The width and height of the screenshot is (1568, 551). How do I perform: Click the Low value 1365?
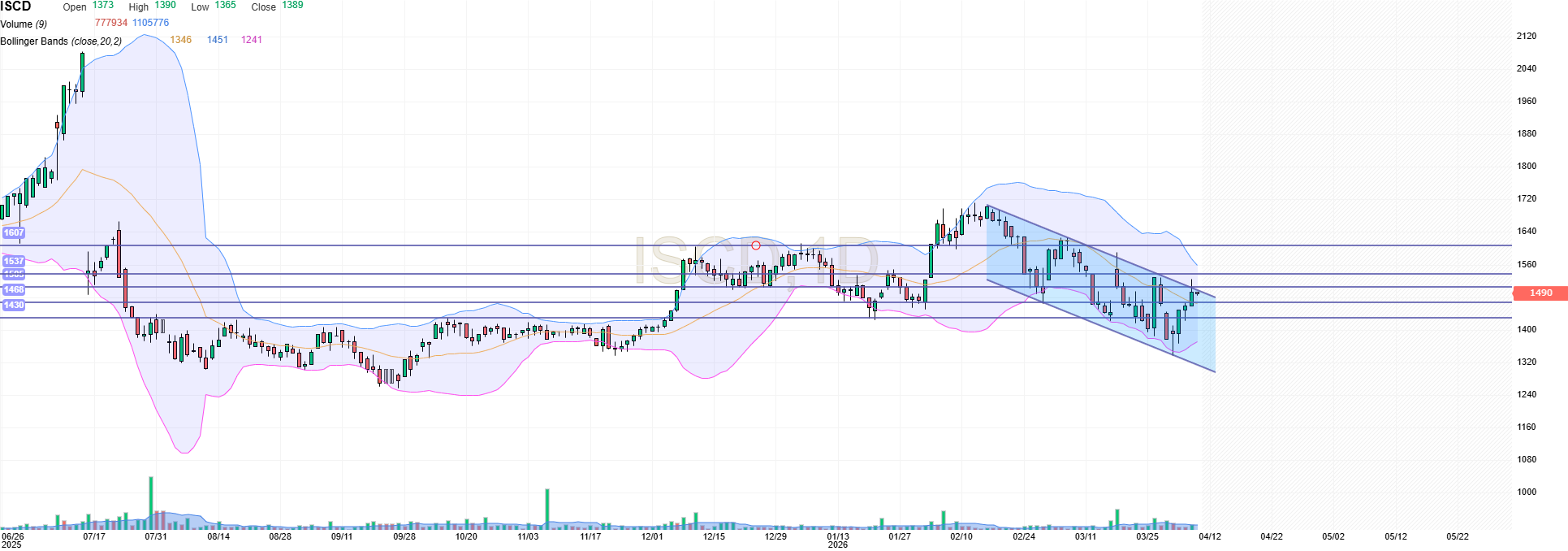(x=225, y=5)
